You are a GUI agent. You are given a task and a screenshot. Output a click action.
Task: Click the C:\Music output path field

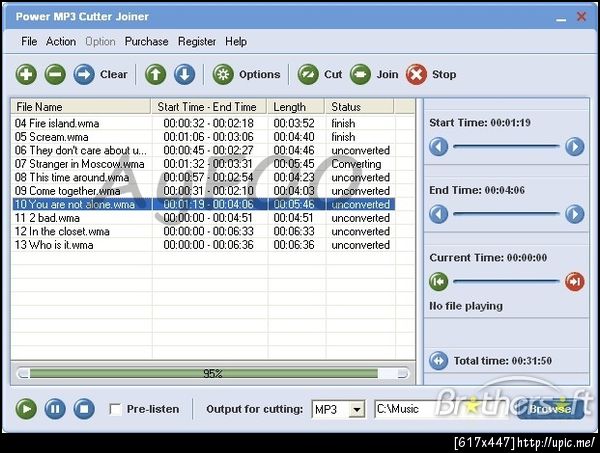(x=444, y=409)
